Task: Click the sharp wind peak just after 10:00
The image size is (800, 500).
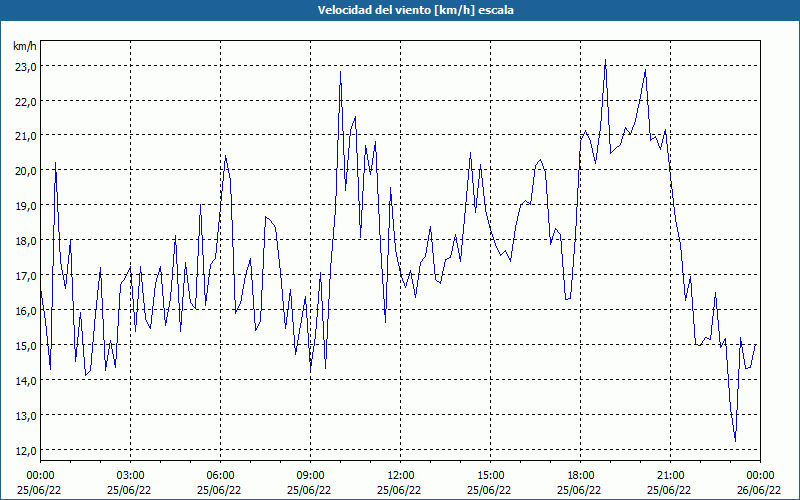Action: [x=340, y=72]
